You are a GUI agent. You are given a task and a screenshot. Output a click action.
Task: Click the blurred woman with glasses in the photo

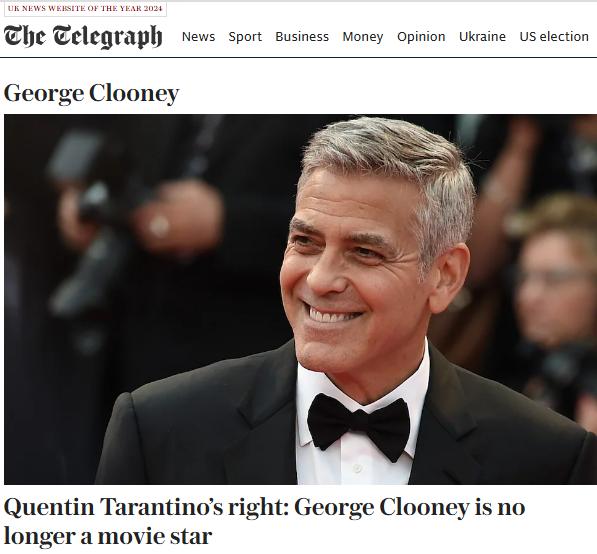tap(552, 289)
